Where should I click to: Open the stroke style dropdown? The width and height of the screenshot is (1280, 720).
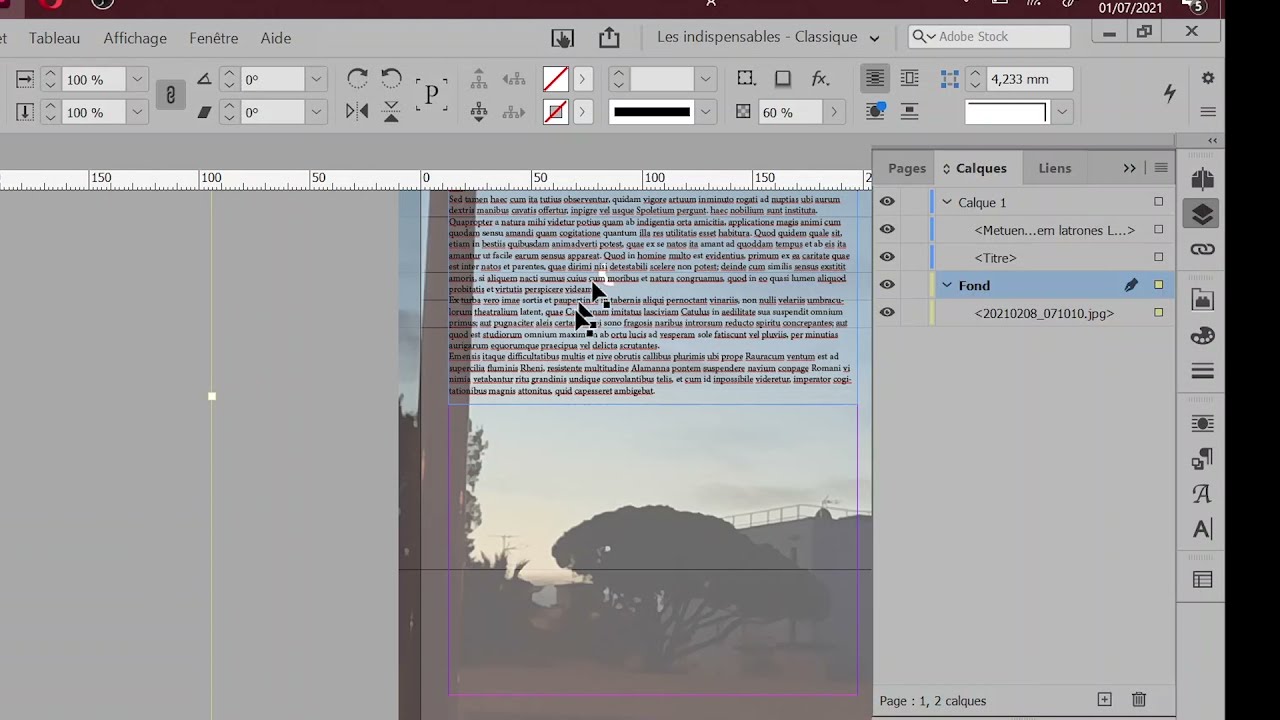pos(706,112)
